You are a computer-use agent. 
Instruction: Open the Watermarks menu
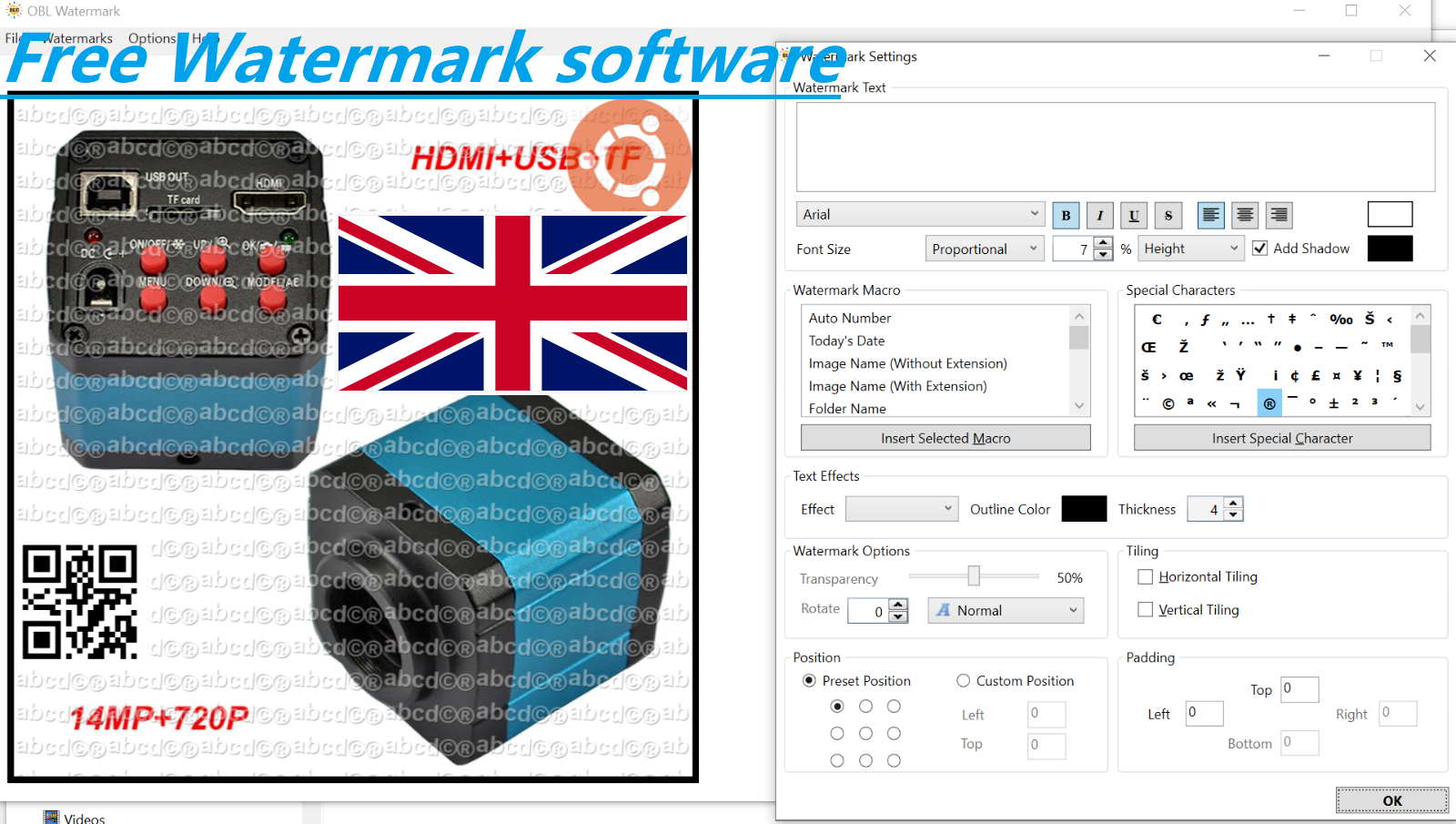point(77,38)
